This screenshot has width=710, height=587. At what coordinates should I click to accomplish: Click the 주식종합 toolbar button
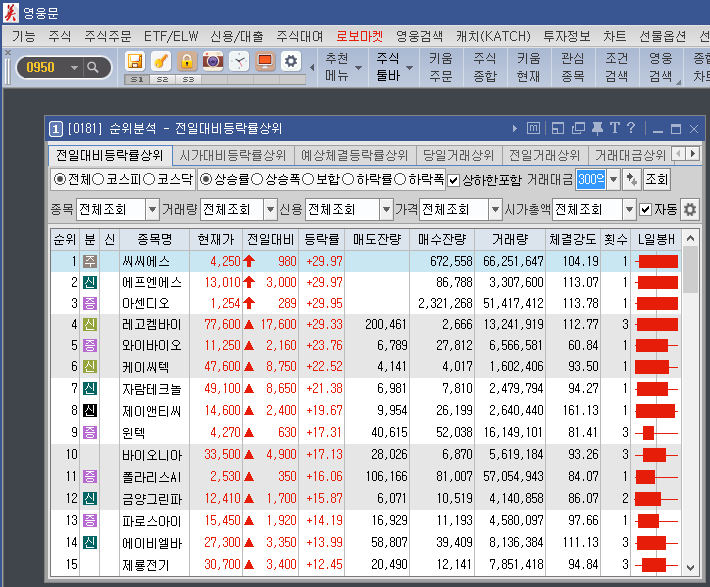coord(485,67)
